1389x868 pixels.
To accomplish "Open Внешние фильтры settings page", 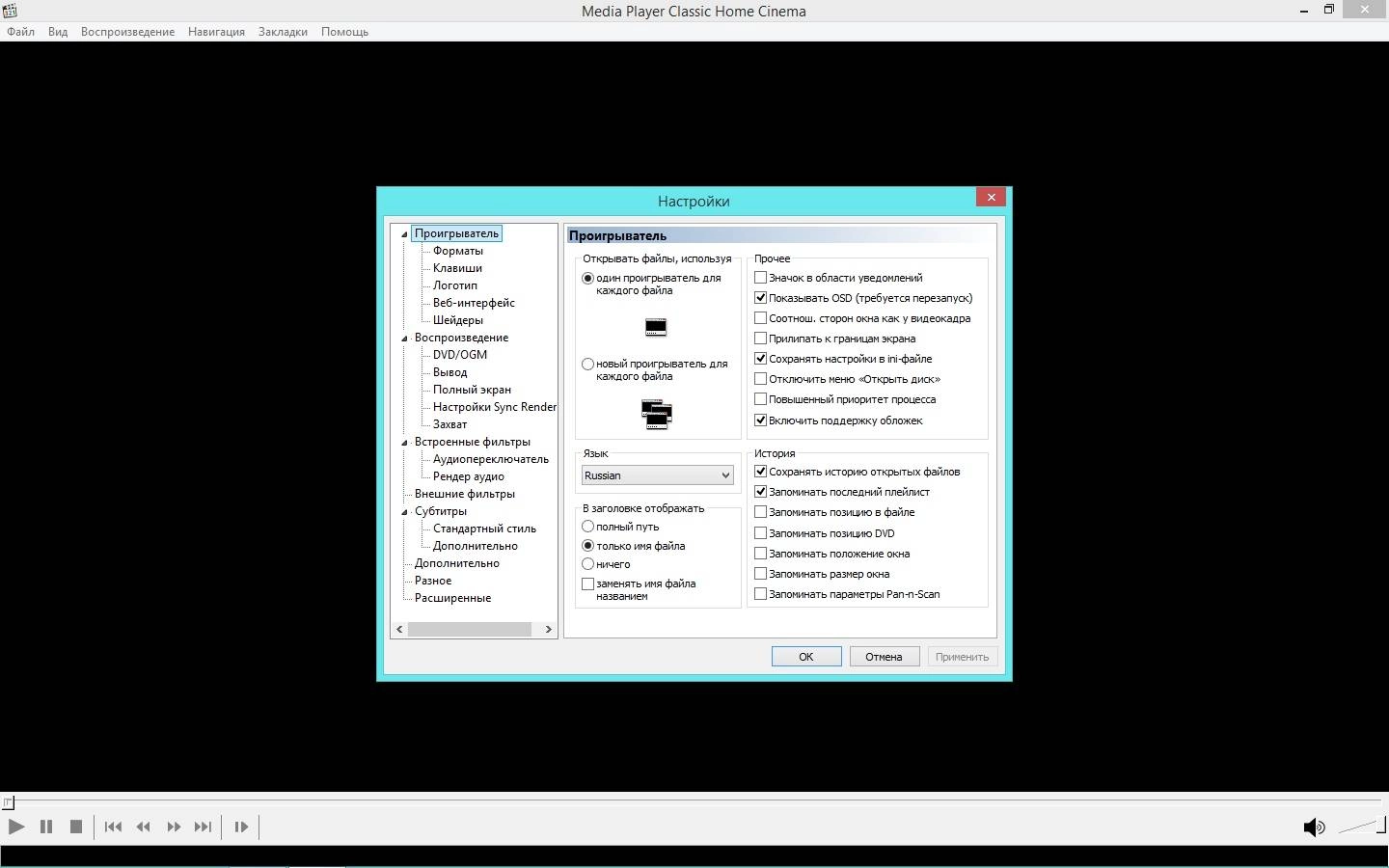I will coord(465,494).
